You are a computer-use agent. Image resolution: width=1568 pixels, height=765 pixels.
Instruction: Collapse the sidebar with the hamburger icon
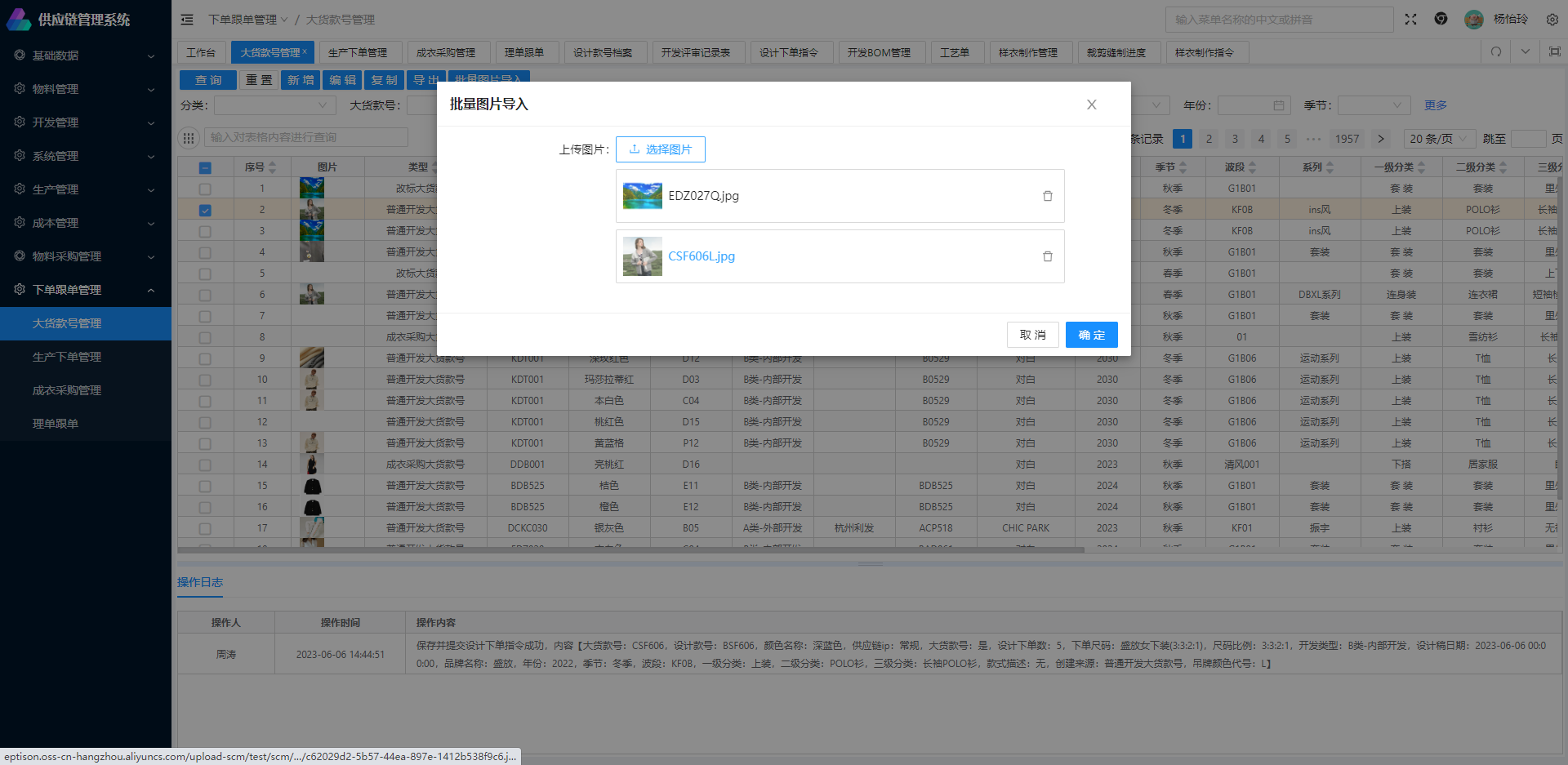pos(187,20)
